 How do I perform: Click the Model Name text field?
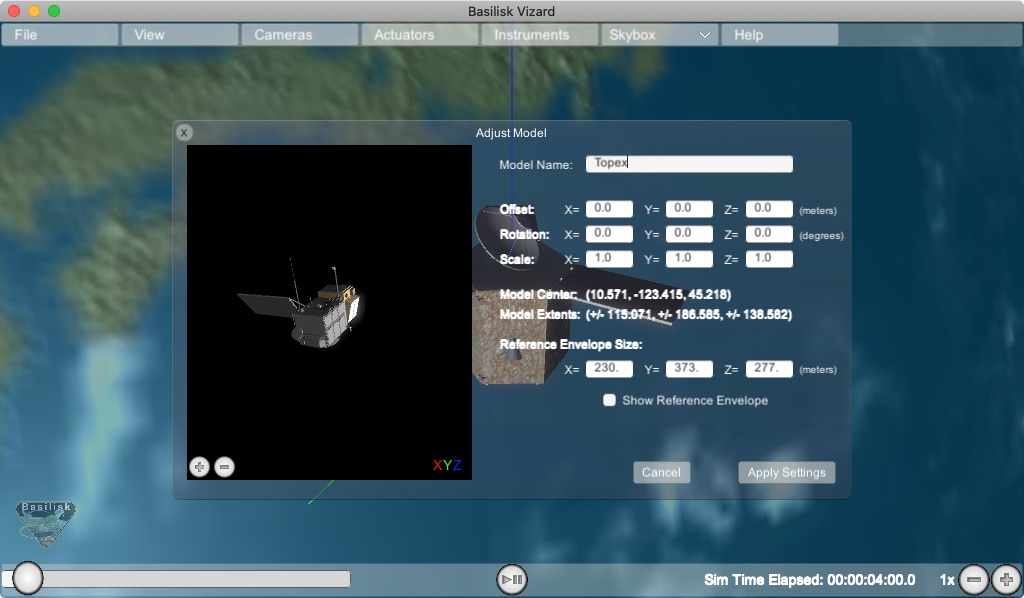689,164
